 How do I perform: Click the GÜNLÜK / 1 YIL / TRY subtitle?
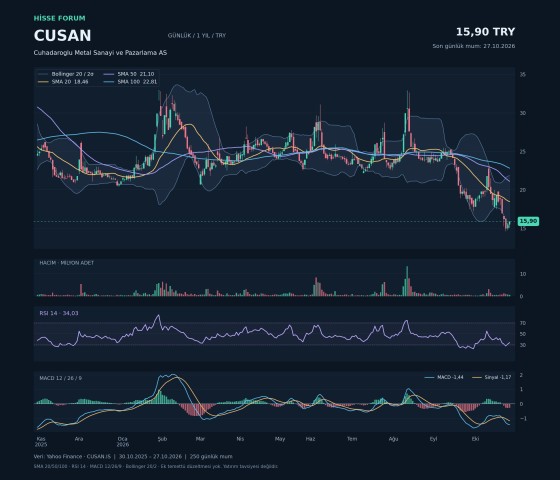197,35
